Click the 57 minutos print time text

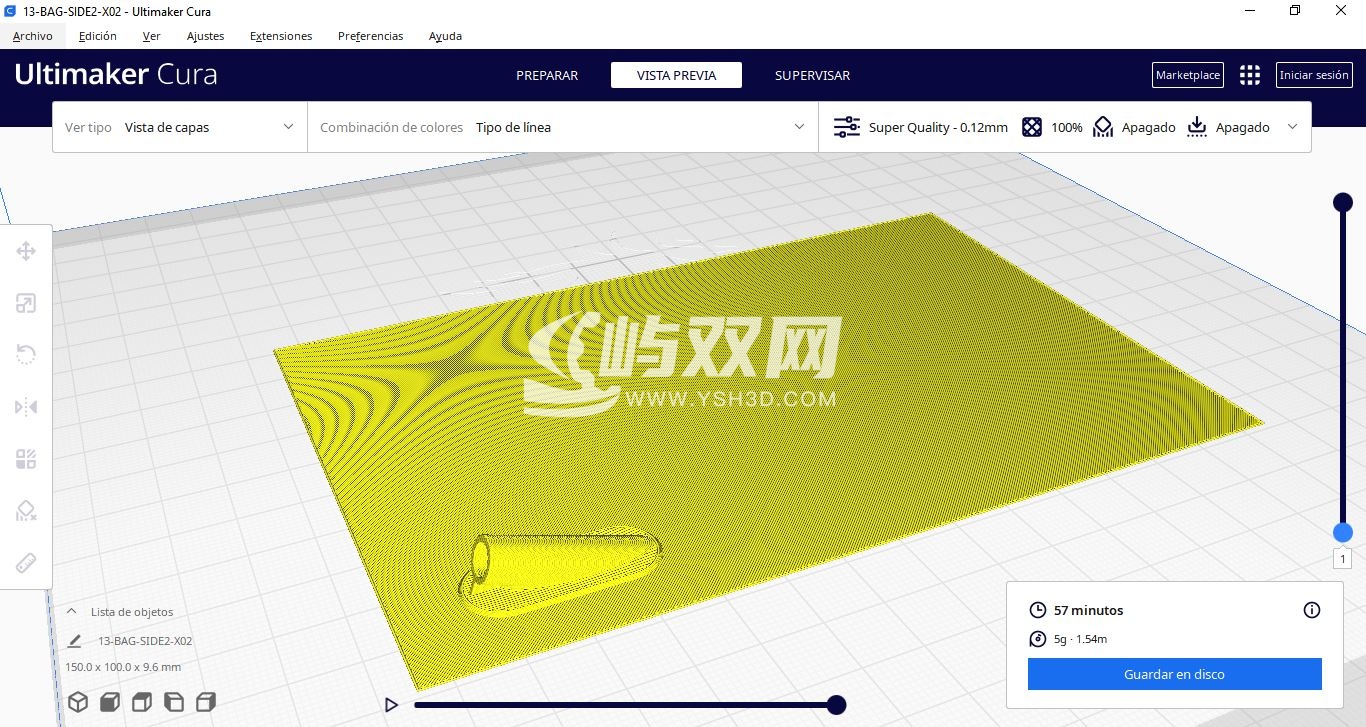(1089, 610)
